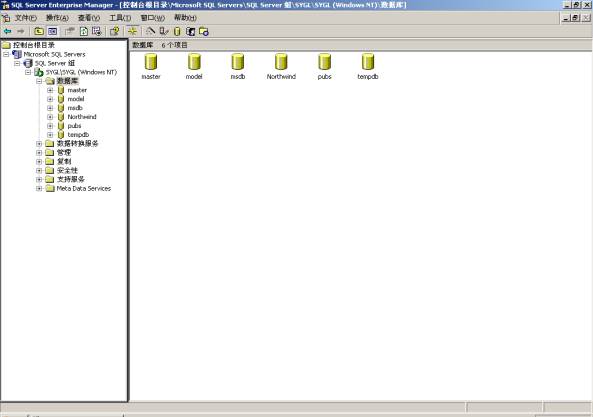Click the Register Server toolbar icon

164,31
